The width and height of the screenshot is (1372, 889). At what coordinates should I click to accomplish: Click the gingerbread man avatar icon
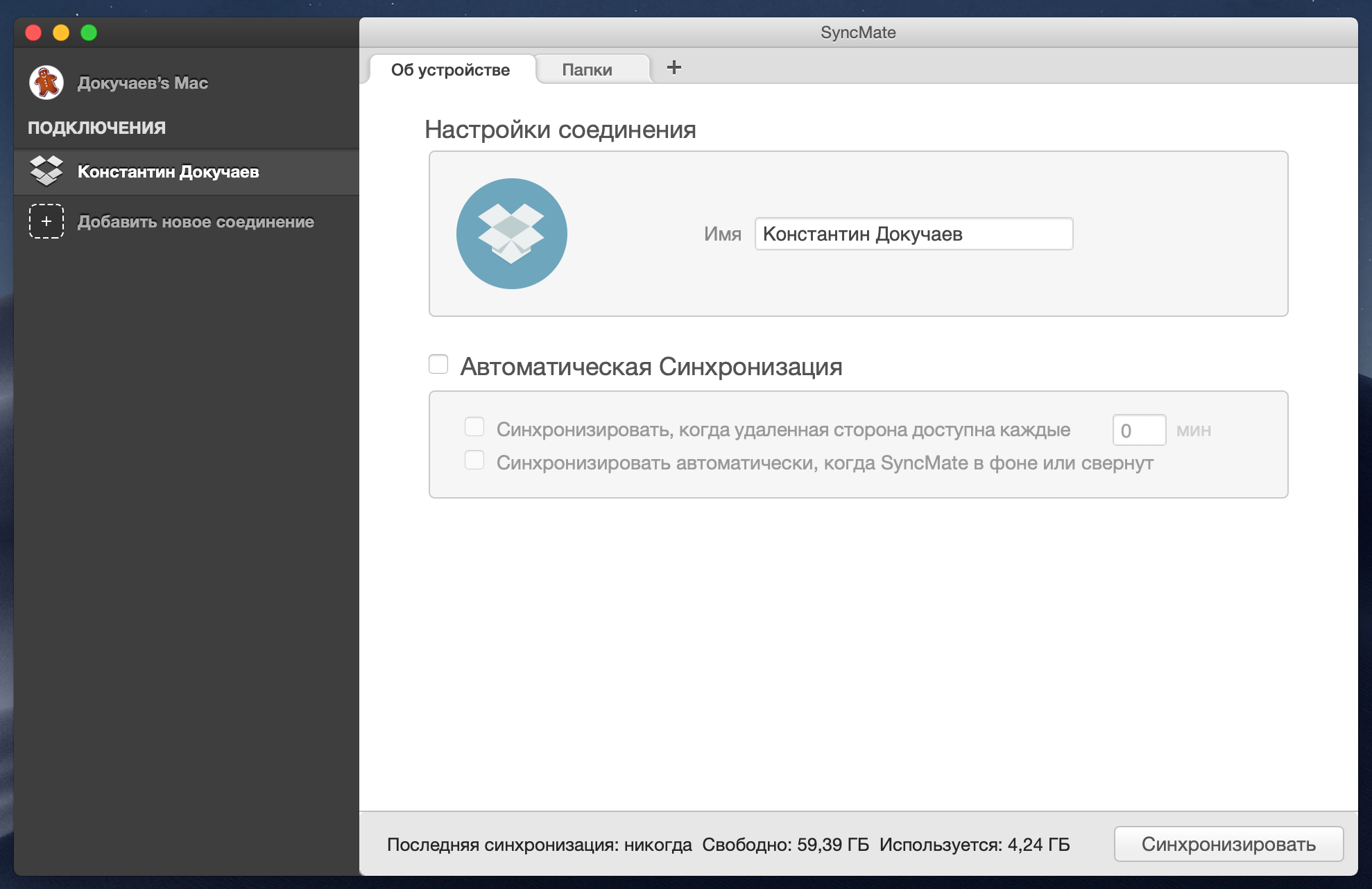46,83
